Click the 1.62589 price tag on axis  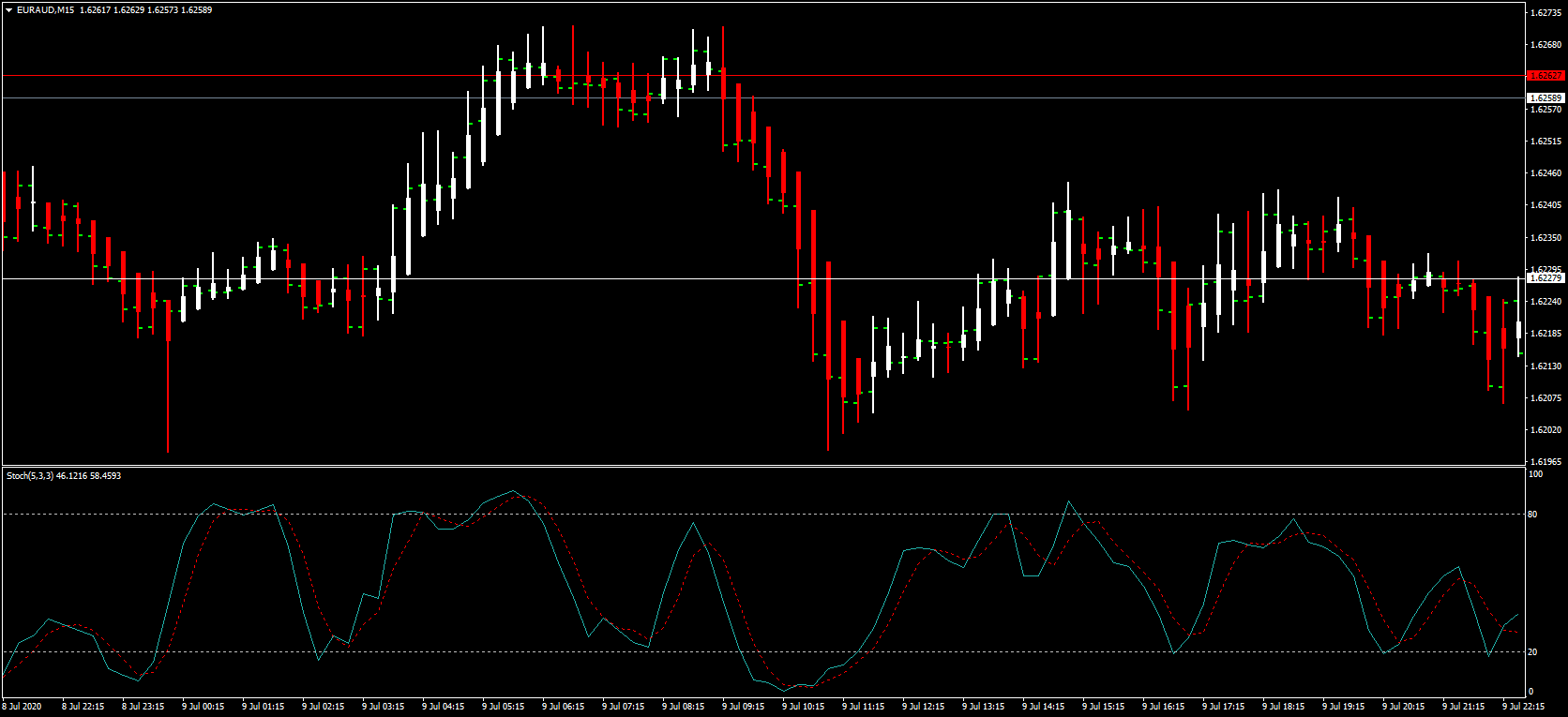1545,98
